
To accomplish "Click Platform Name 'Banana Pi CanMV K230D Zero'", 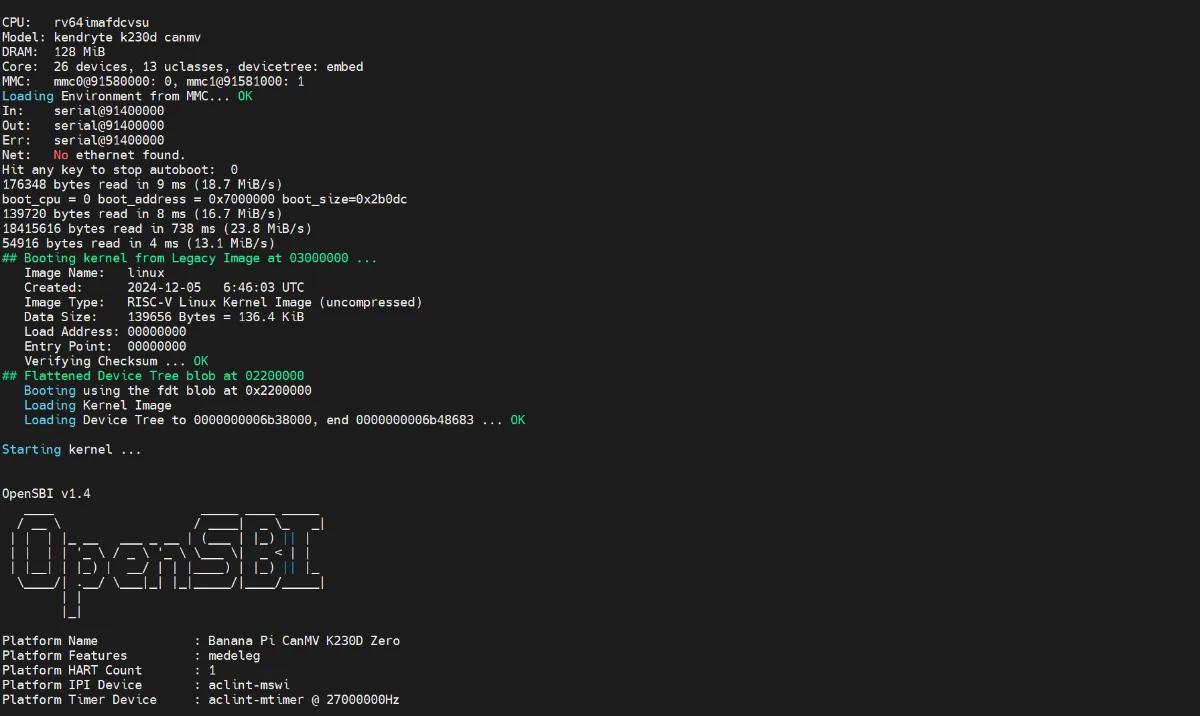I will click(x=304, y=641).
